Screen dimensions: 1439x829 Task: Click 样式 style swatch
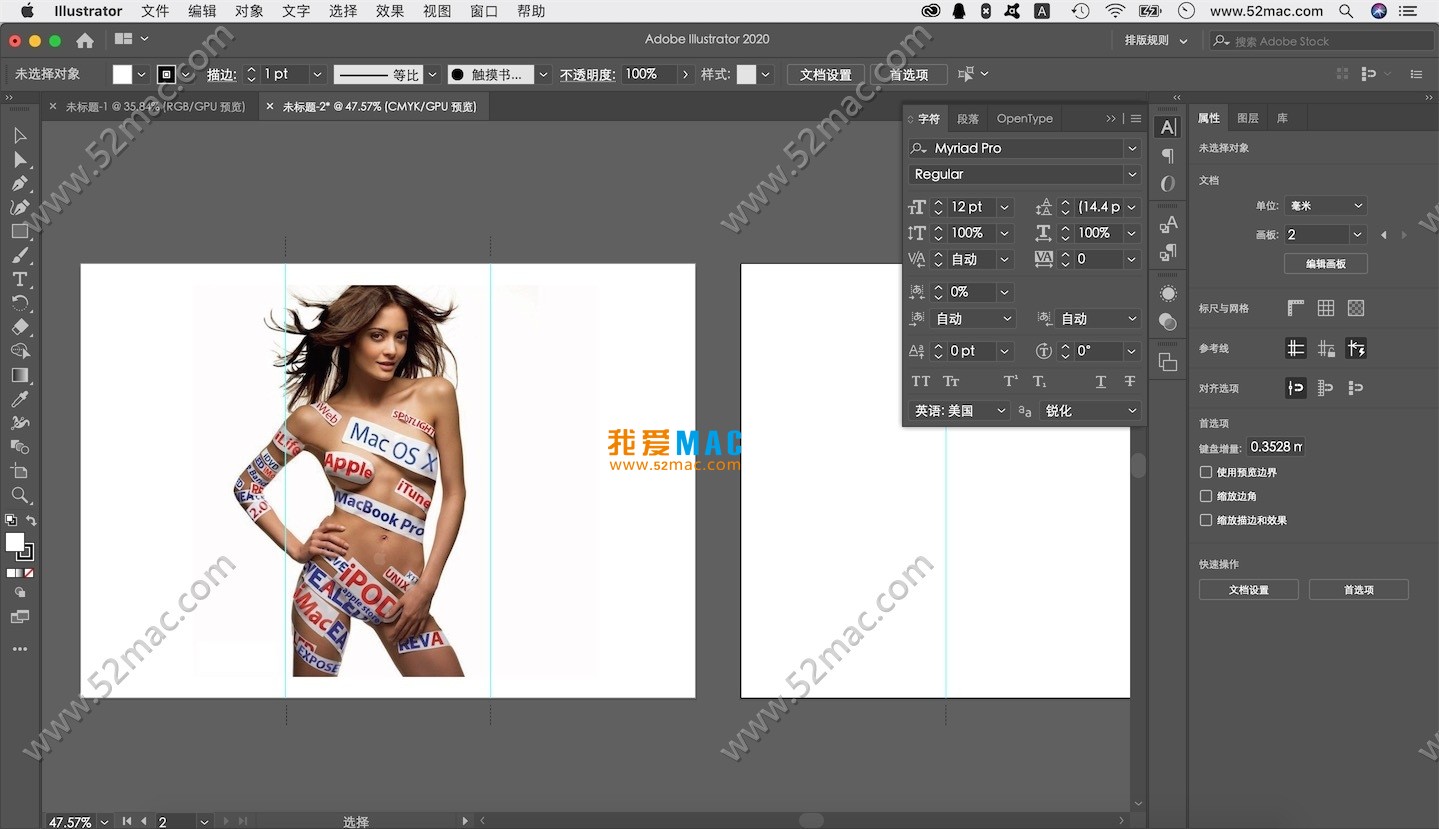pos(746,74)
